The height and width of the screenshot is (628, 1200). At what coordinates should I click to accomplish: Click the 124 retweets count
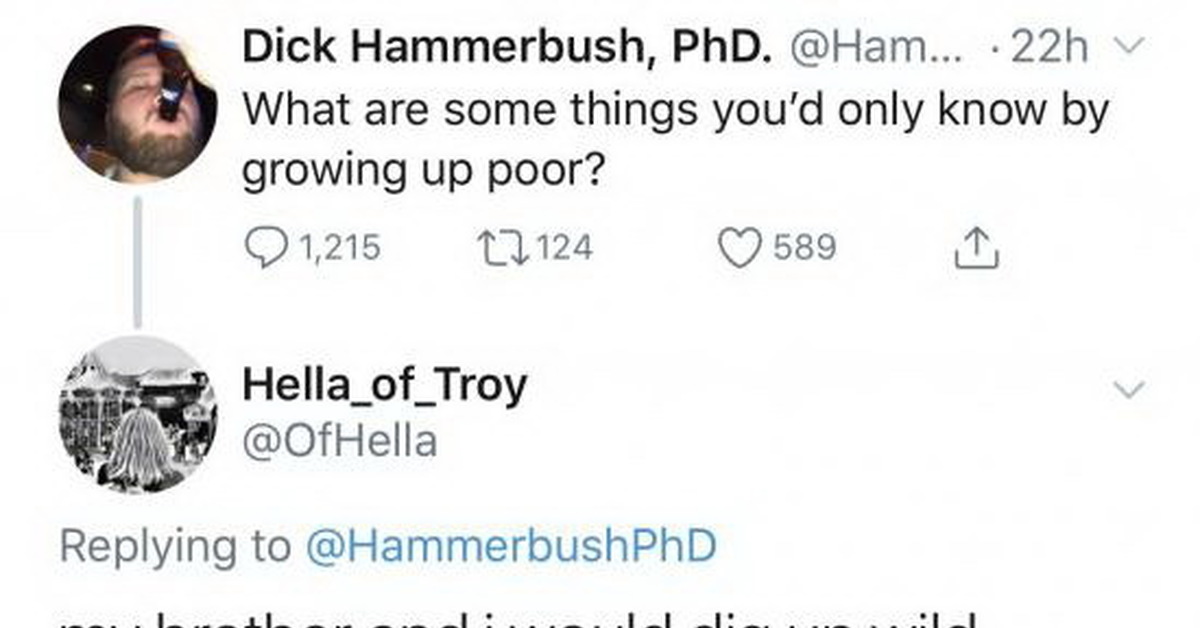coord(566,247)
